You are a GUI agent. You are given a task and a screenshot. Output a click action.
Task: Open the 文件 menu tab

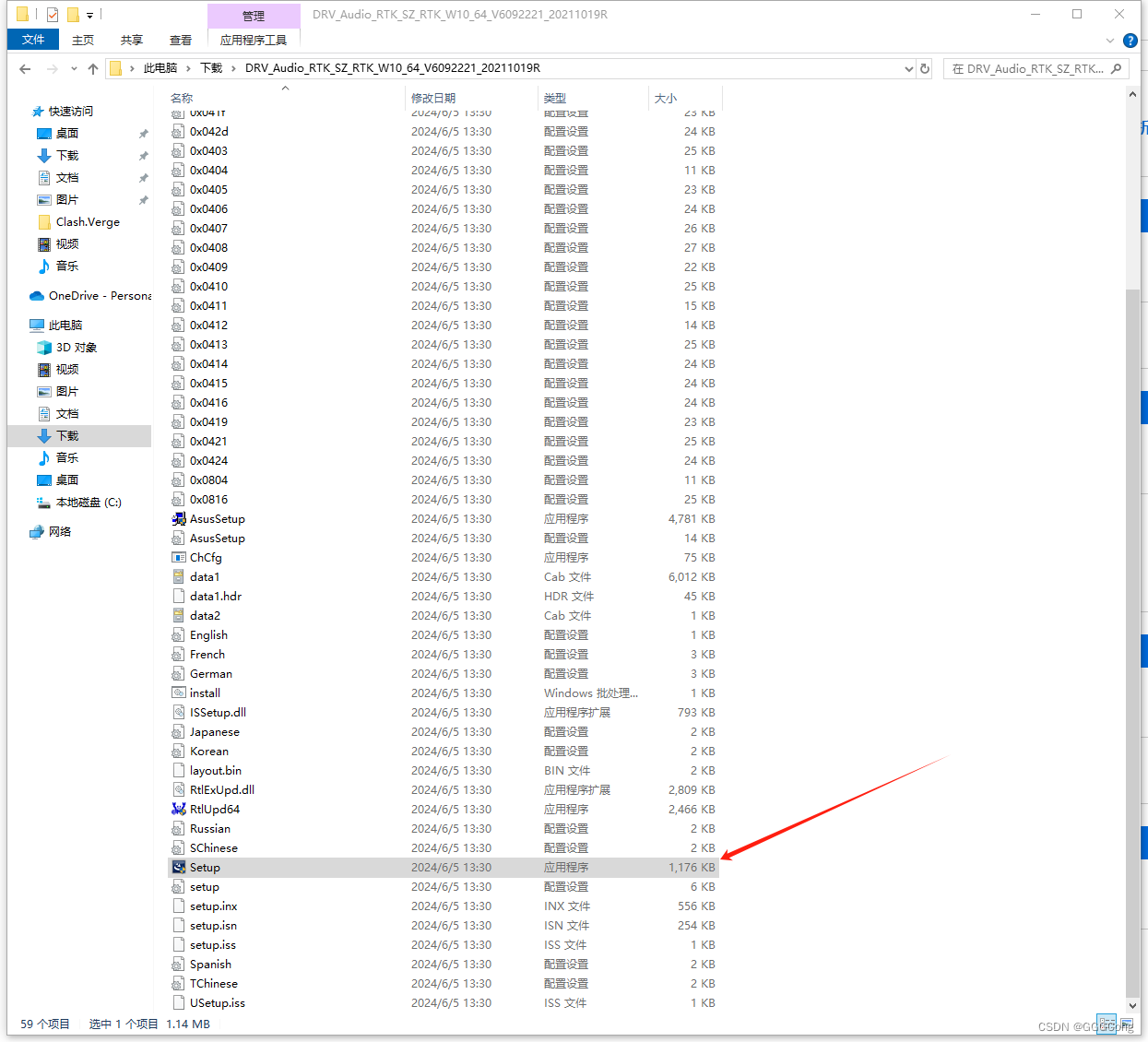click(33, 40)
